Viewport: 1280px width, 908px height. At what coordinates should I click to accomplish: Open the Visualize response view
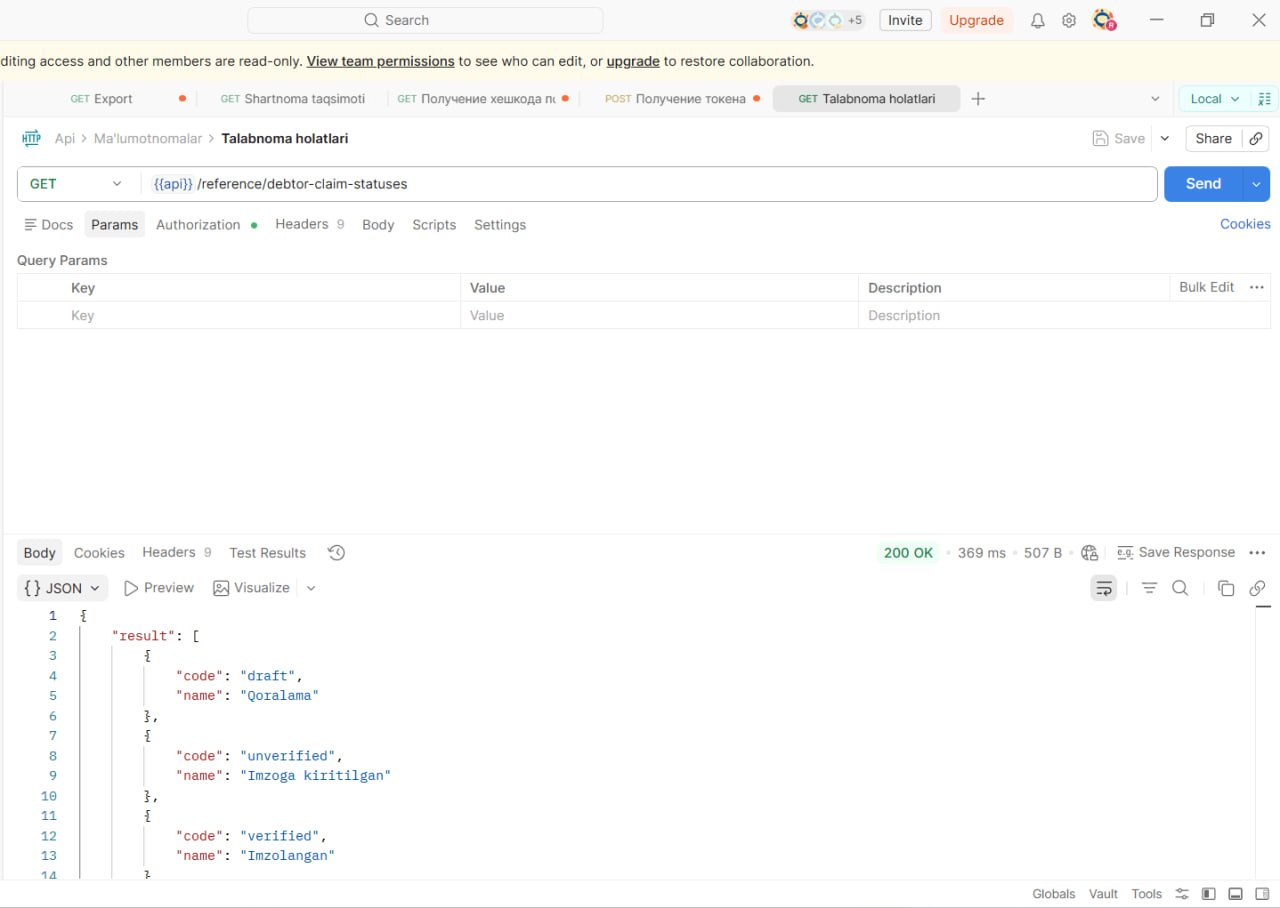252,588
